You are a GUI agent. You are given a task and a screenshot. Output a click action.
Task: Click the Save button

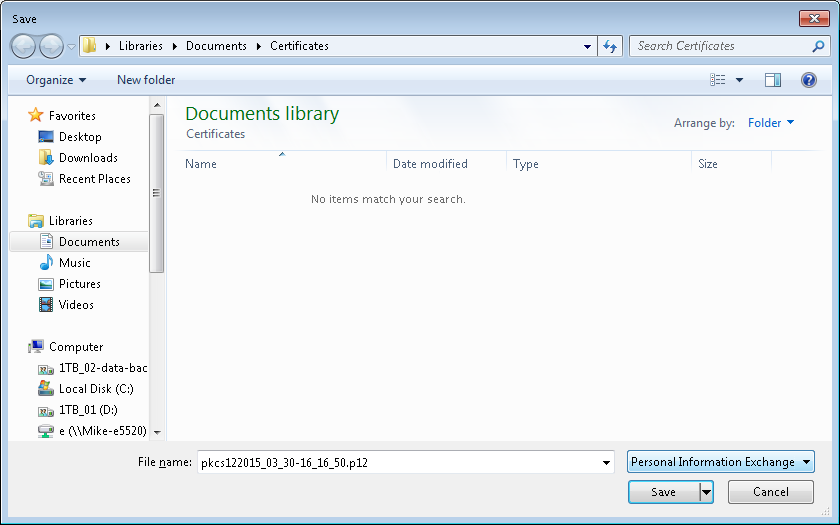click(x=663, y=492)
